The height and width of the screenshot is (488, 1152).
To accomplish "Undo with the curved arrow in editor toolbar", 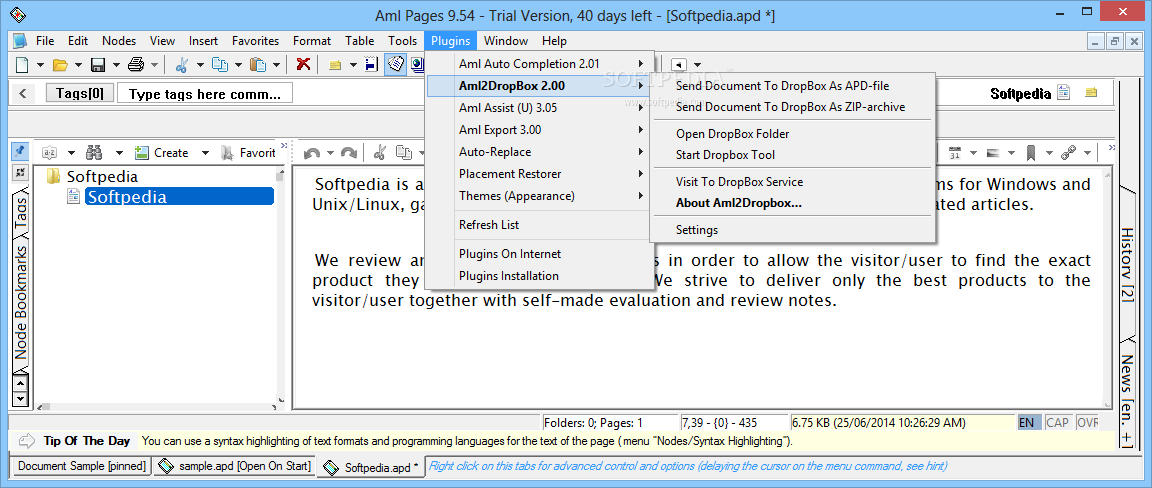I will (312, 153).
